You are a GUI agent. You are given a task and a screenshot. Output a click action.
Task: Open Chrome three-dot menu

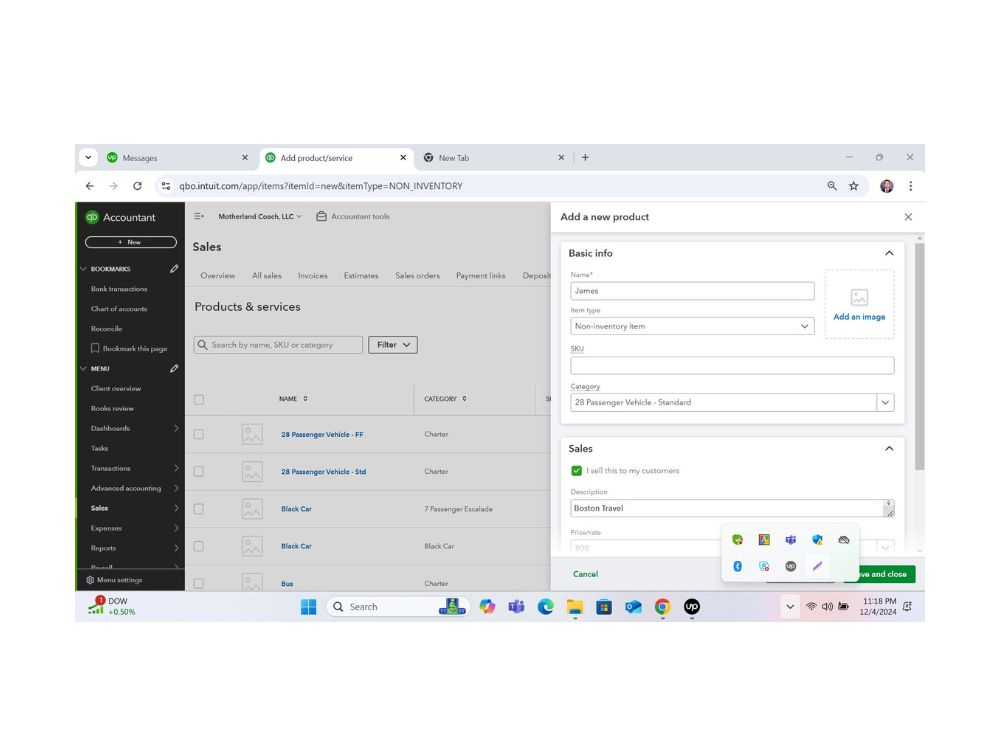point(911,186)
